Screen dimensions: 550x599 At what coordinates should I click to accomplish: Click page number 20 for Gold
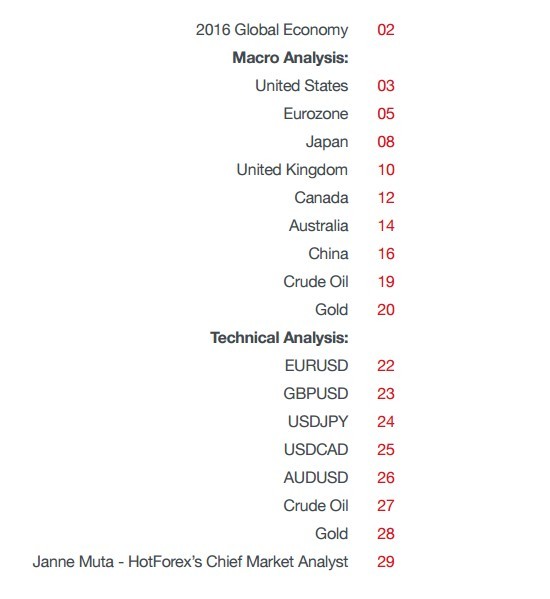tap(386, 310)
